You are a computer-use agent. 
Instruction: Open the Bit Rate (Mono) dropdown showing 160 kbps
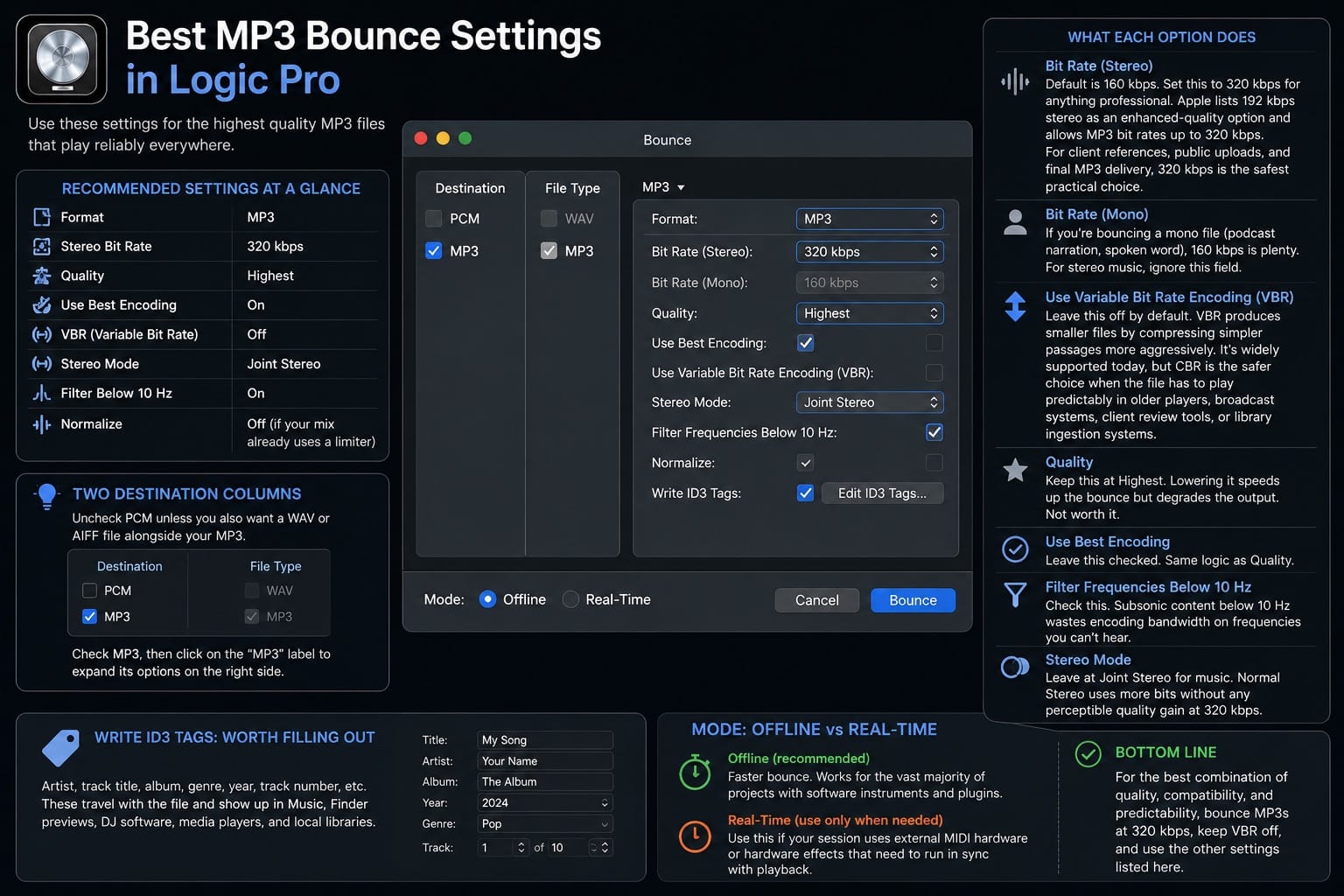[x=870, y=283]
